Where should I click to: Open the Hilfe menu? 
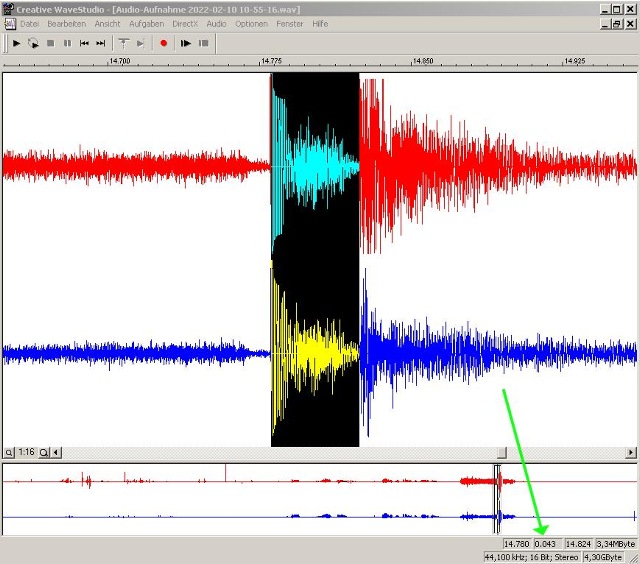320,24
